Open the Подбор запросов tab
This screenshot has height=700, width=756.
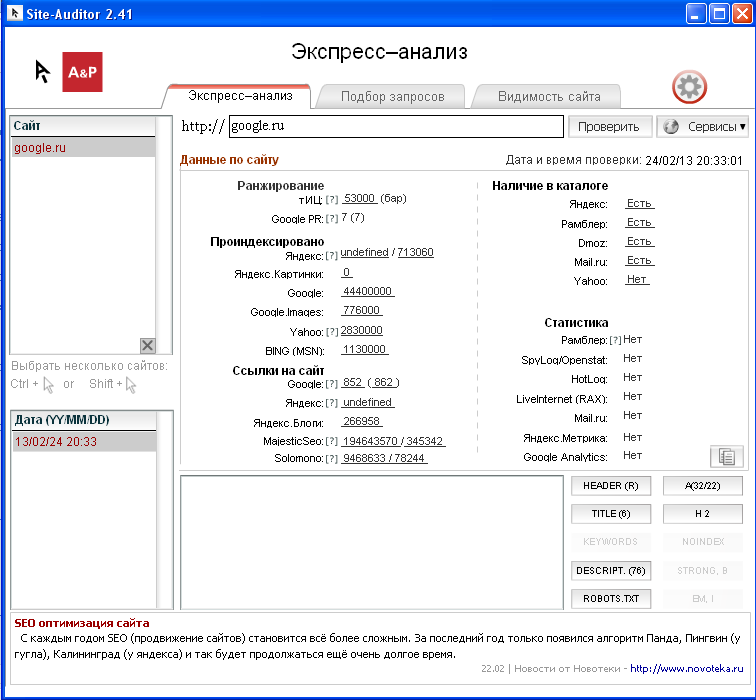pyautogui.click(x=392, y=96)
